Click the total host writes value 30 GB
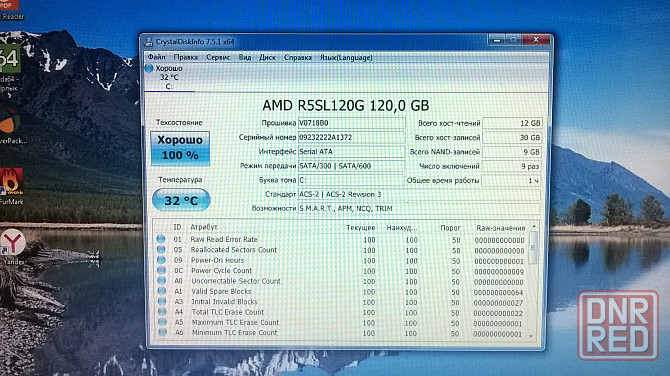Screen dimensions: 670x376 pos(512,138)
